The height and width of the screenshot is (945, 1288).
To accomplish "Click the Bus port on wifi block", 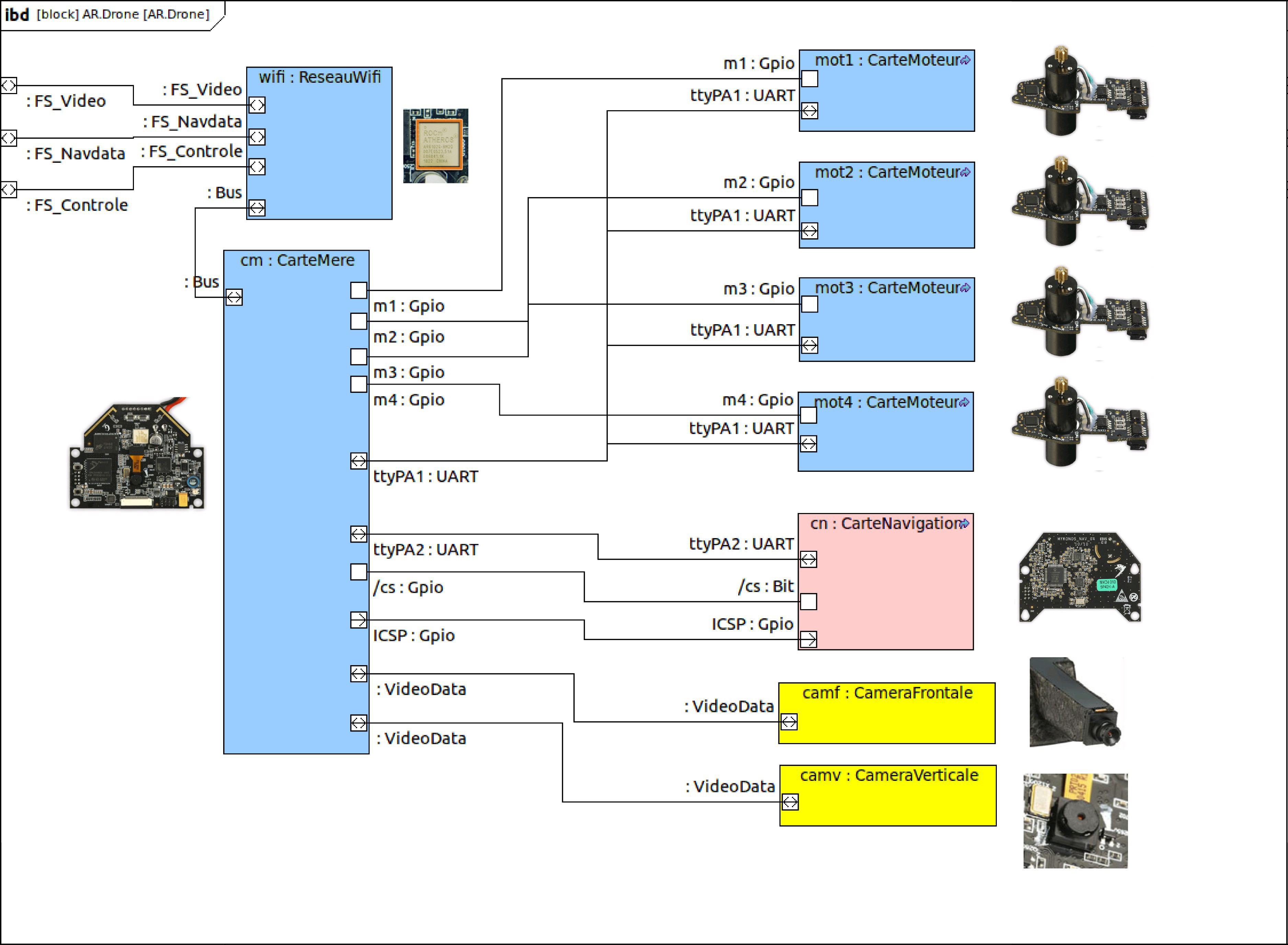I will tap(257, 208).
